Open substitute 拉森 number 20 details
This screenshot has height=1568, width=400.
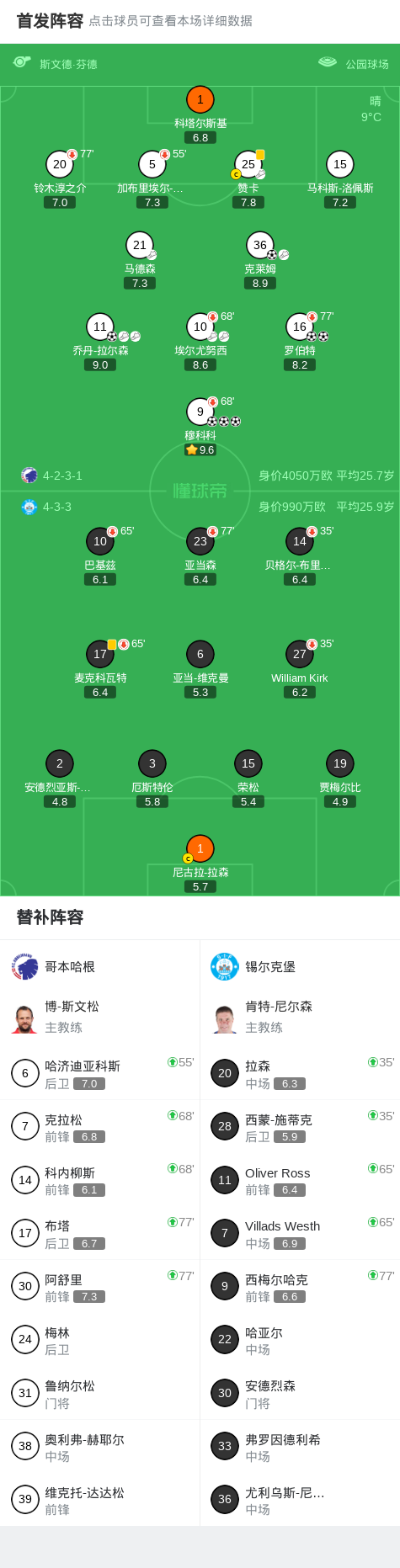click(x=300, y=1073)
